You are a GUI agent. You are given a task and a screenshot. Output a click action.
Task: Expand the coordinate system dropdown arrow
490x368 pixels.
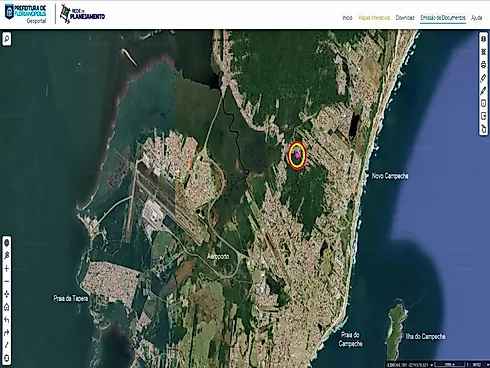[x=432, y=365]
